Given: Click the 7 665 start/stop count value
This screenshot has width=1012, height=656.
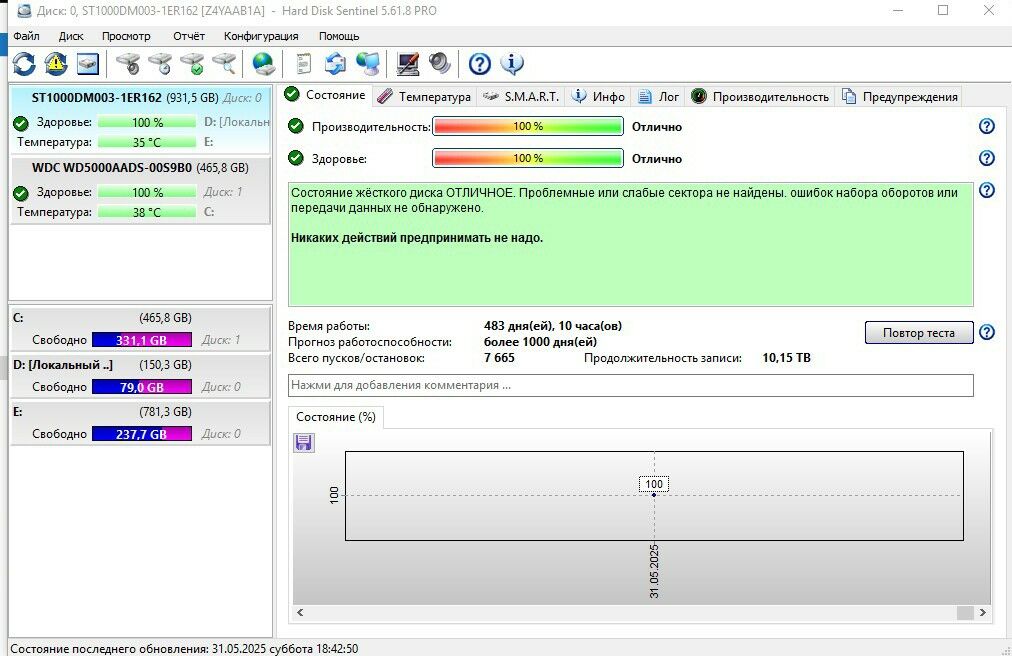Looking at the screenshot, I should click(500, 358).
